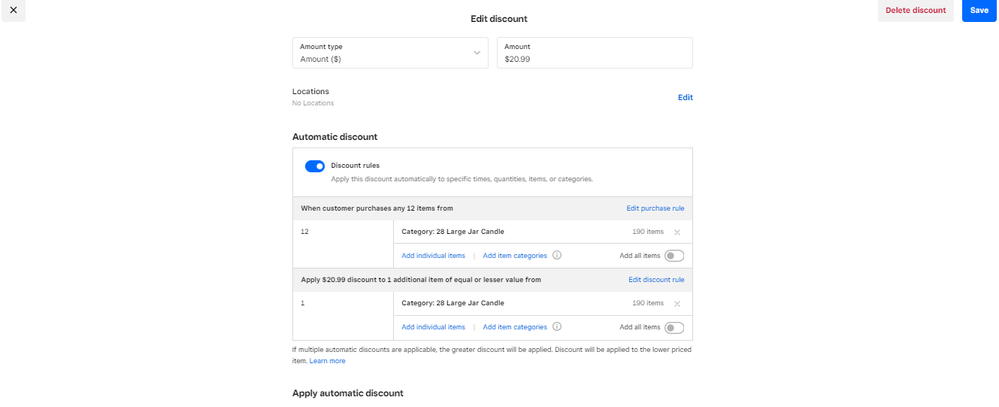Click info icon beside purchase rule item categories
Image resolution: width=999 pixels, height=407 pixels.
(x=557, y=255)
